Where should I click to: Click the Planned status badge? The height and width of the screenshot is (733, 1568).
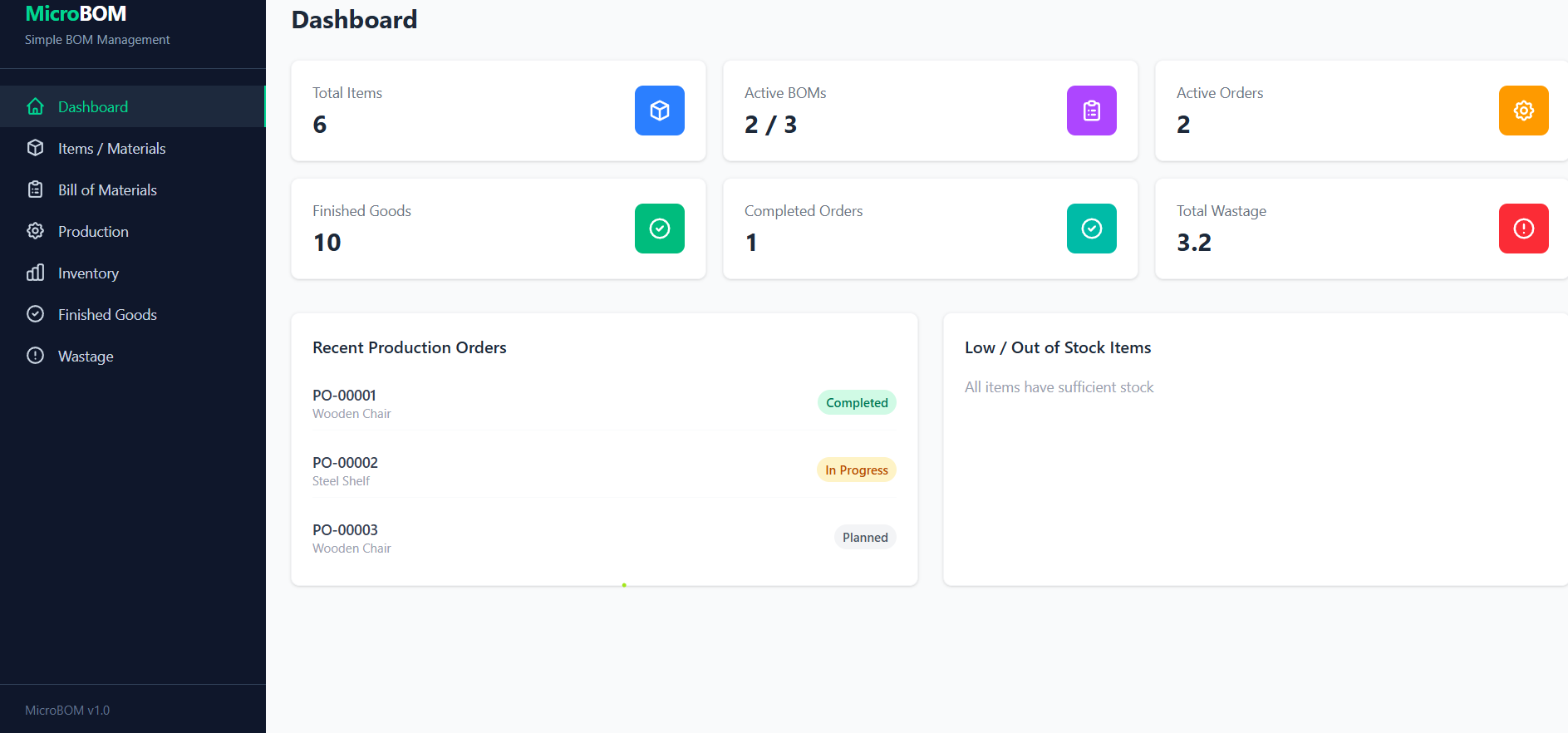(x=864, y=538)
